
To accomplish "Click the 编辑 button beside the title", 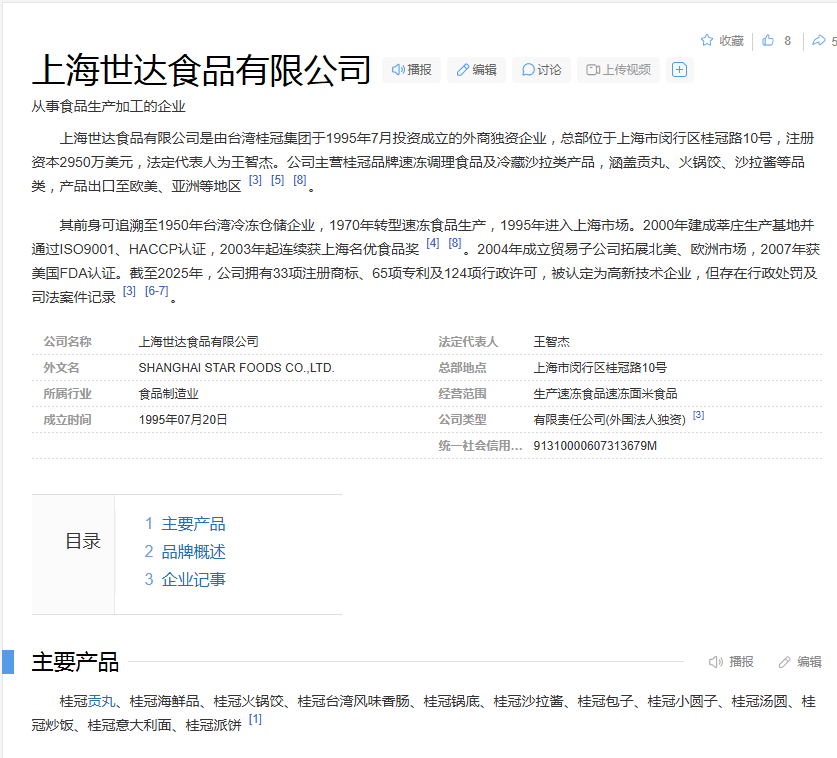I will click(476, 70).
